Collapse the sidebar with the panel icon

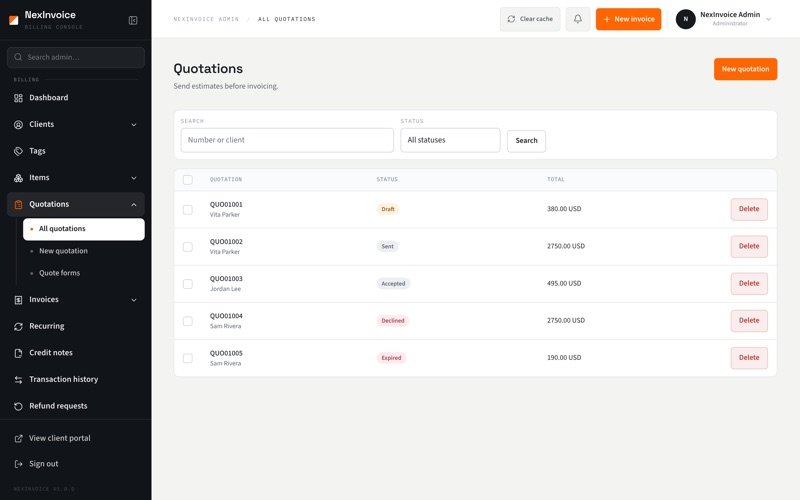[133, 20]
